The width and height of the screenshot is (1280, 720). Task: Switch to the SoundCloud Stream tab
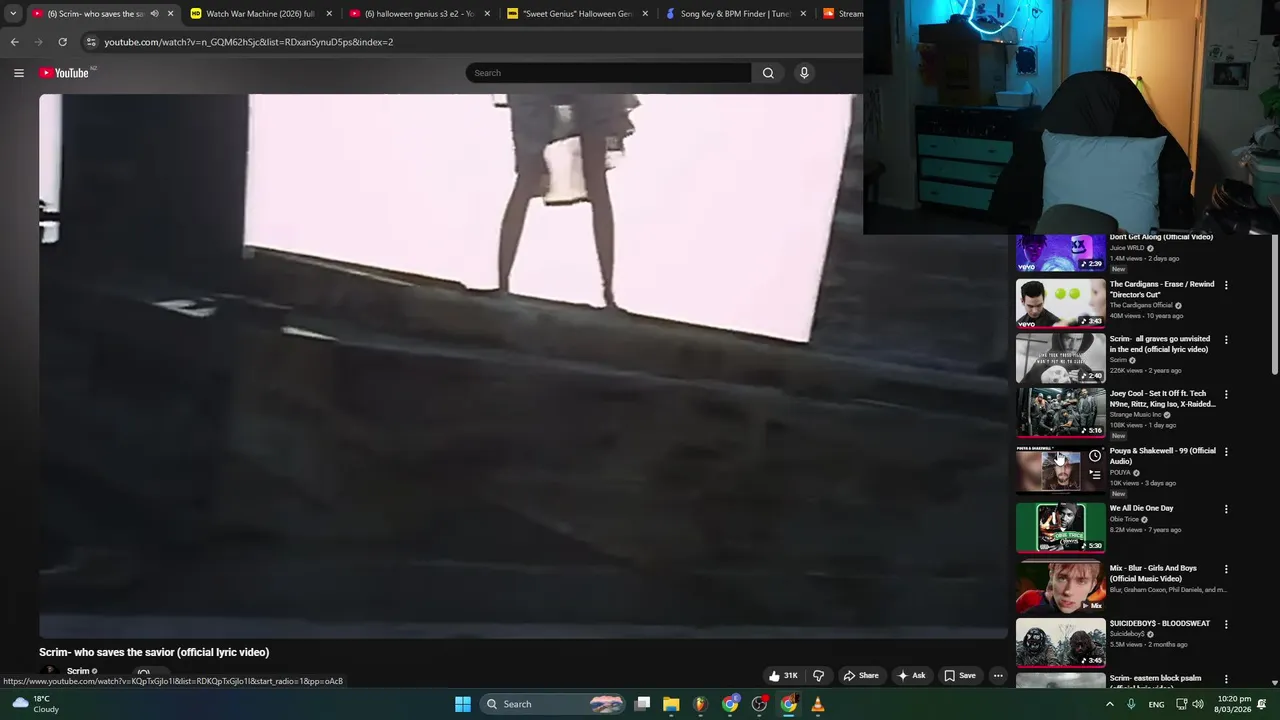[842, 14]
